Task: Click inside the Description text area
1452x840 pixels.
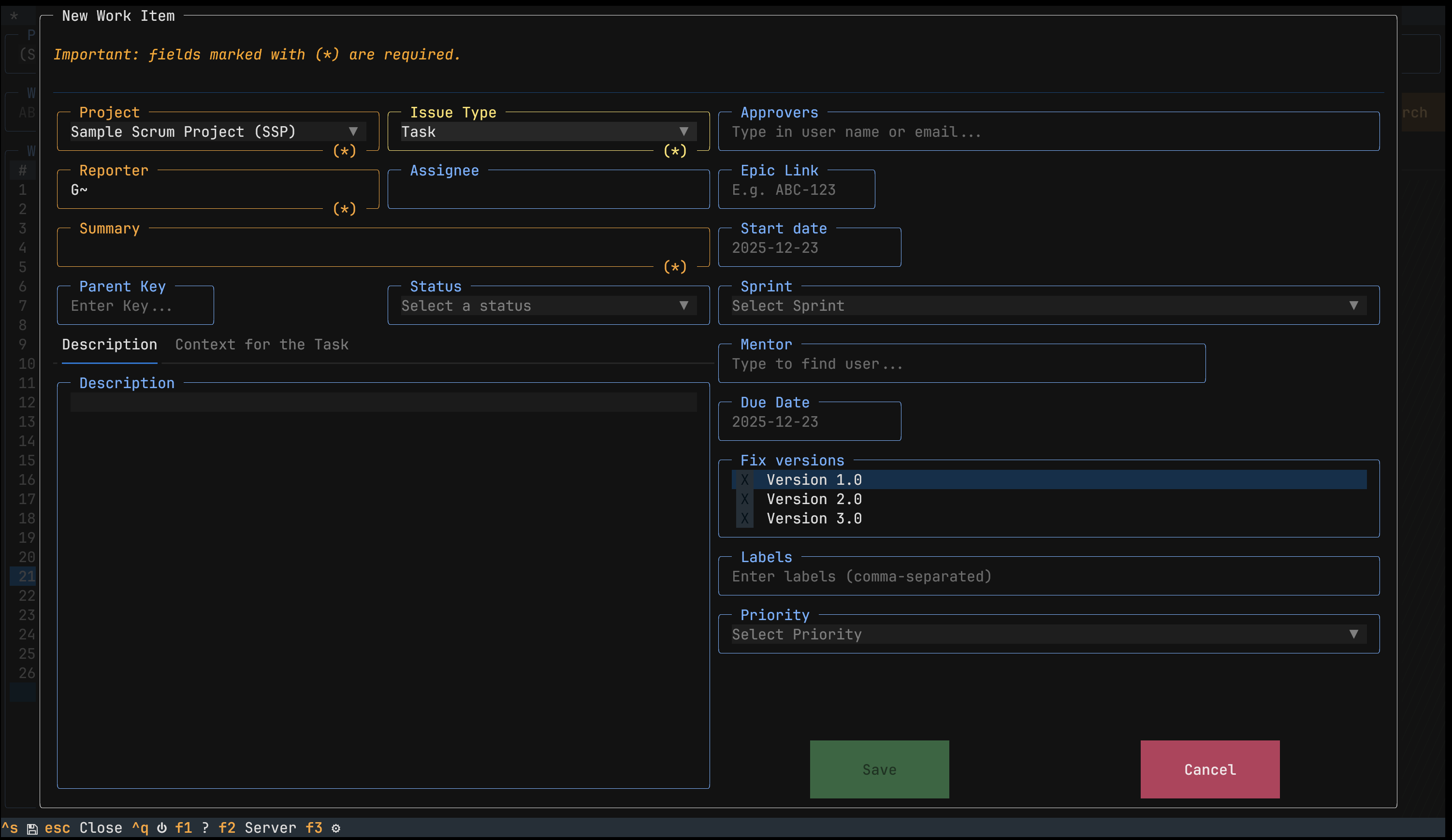Action: point(383,585)
